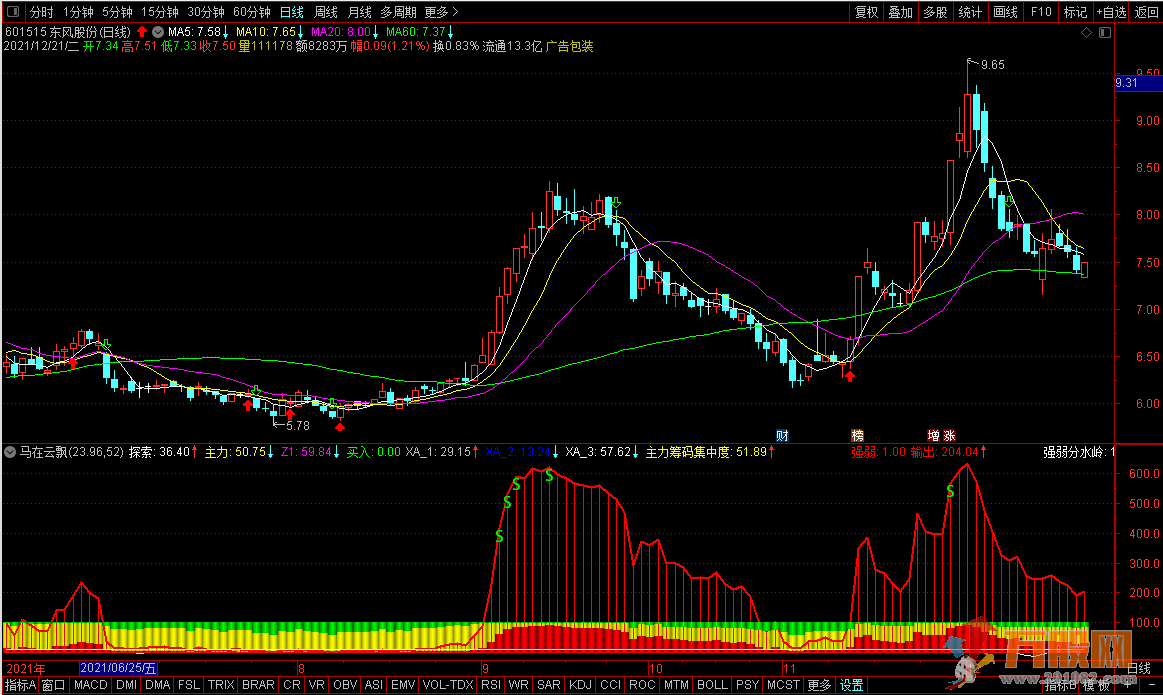Select the 日线 daily tab
Screen dimensions: 1163x695
[x=292, y=12]
